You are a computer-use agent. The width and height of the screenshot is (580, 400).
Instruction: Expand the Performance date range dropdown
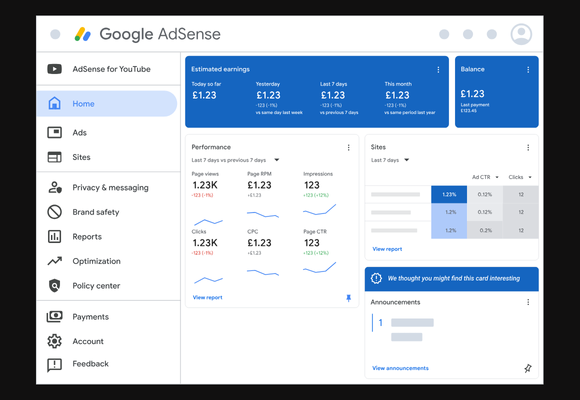click(276, 160)
